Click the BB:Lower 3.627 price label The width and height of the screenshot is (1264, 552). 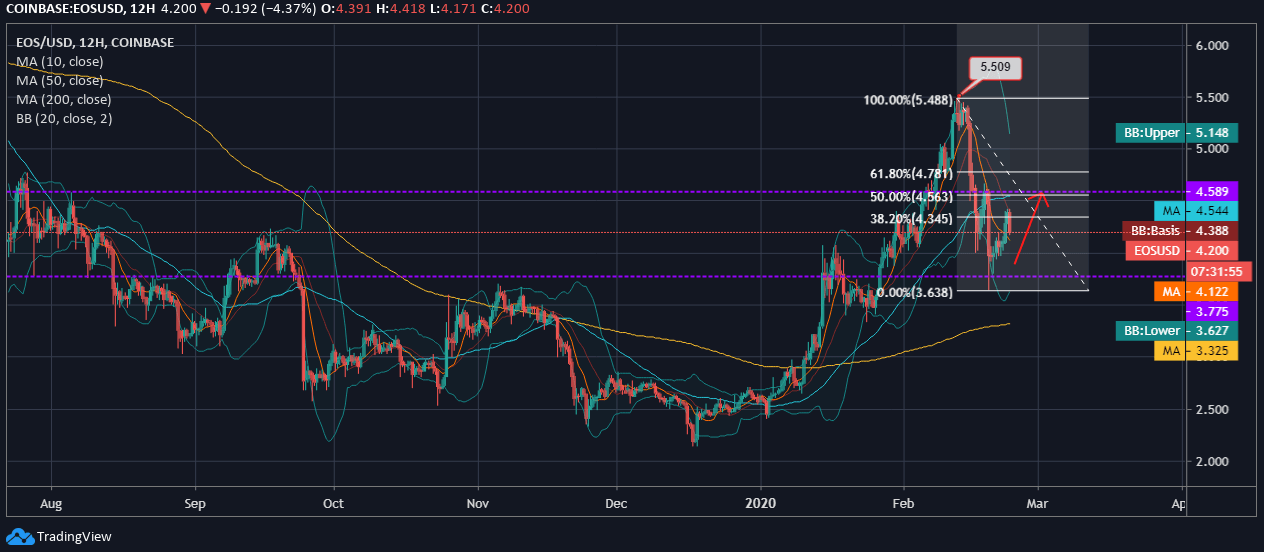pyautogui.click(x=1177, y=330)
